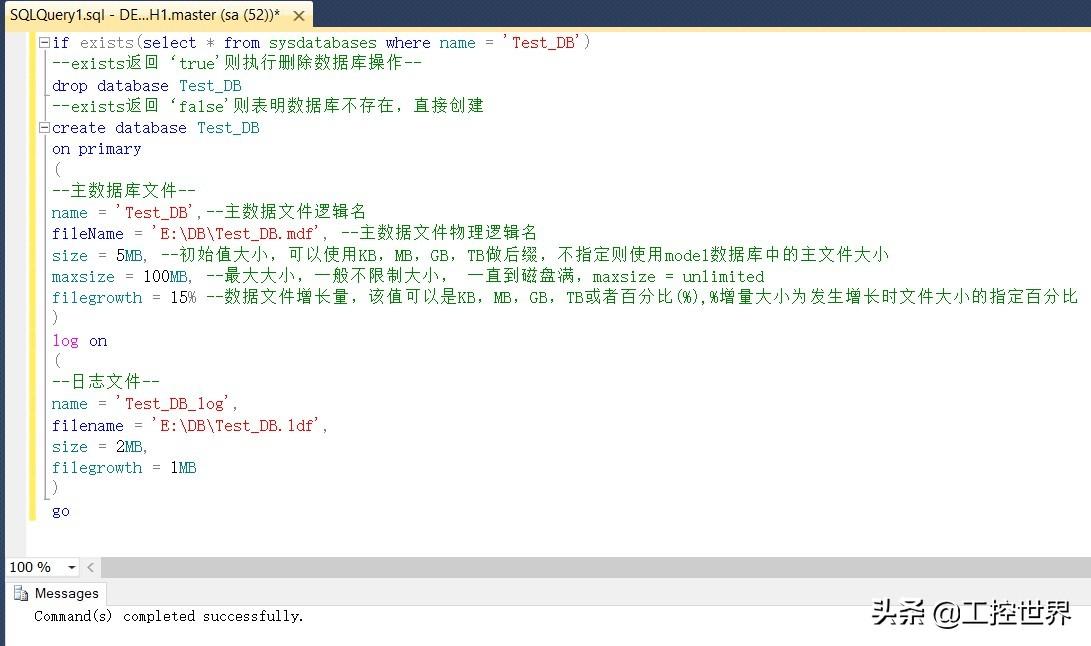The width and height of the screenshot is (1091, 646).
Task: Click the 'on primary' line
Action: click(97, 149)
